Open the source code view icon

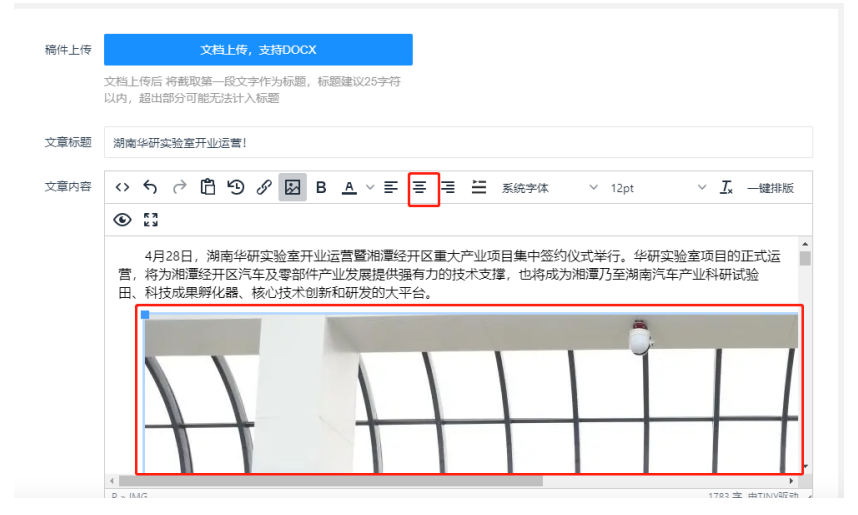(122, 188)
